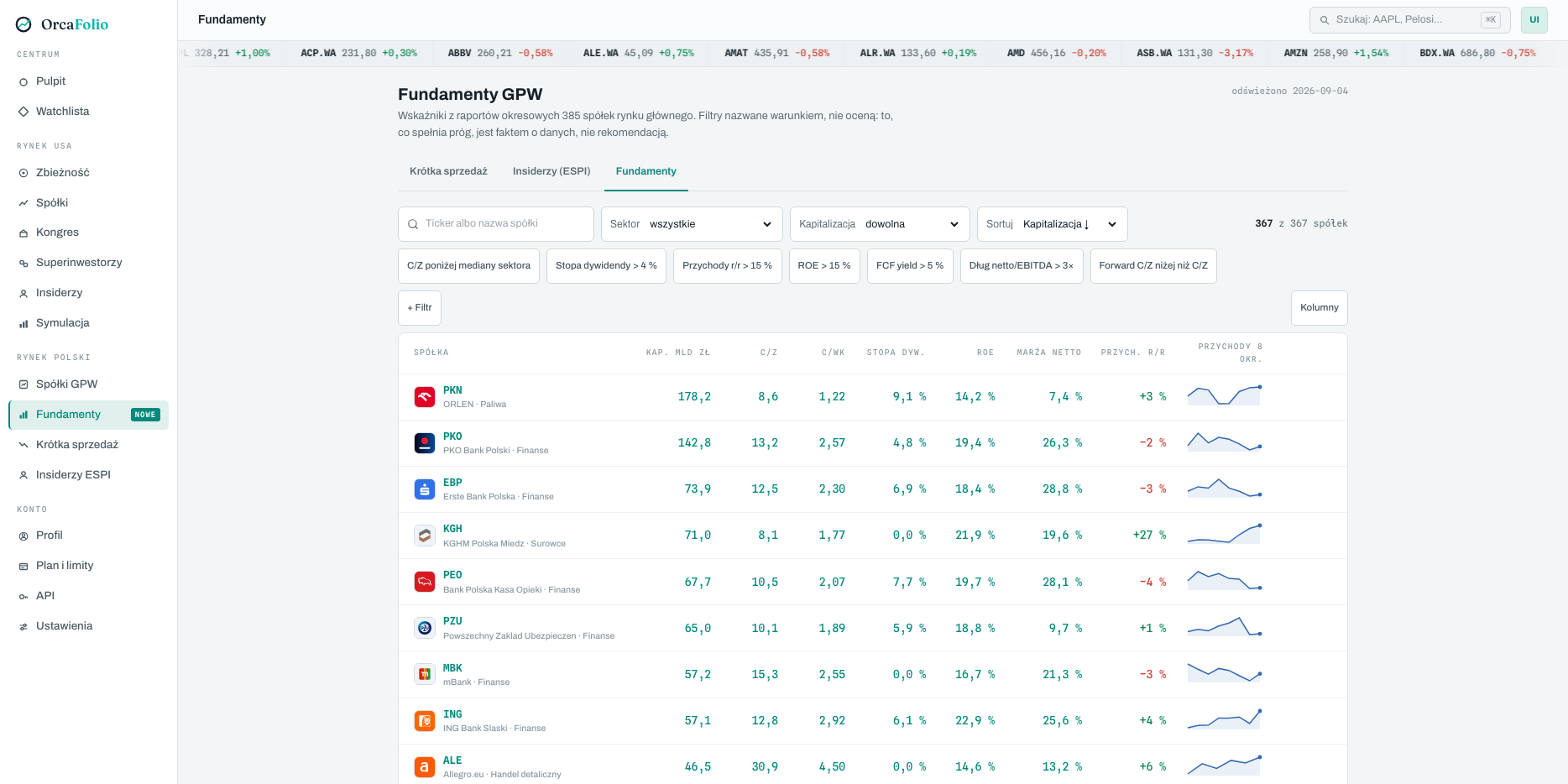Click the mBank logo
1568x784 pixels.
coord(425,674)
